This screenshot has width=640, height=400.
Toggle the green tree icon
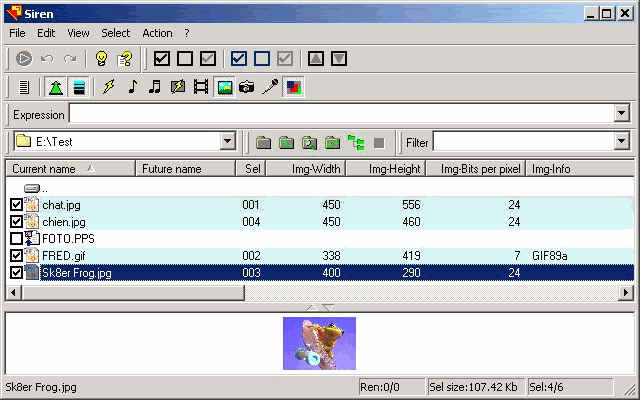click(x=56, y=87)
